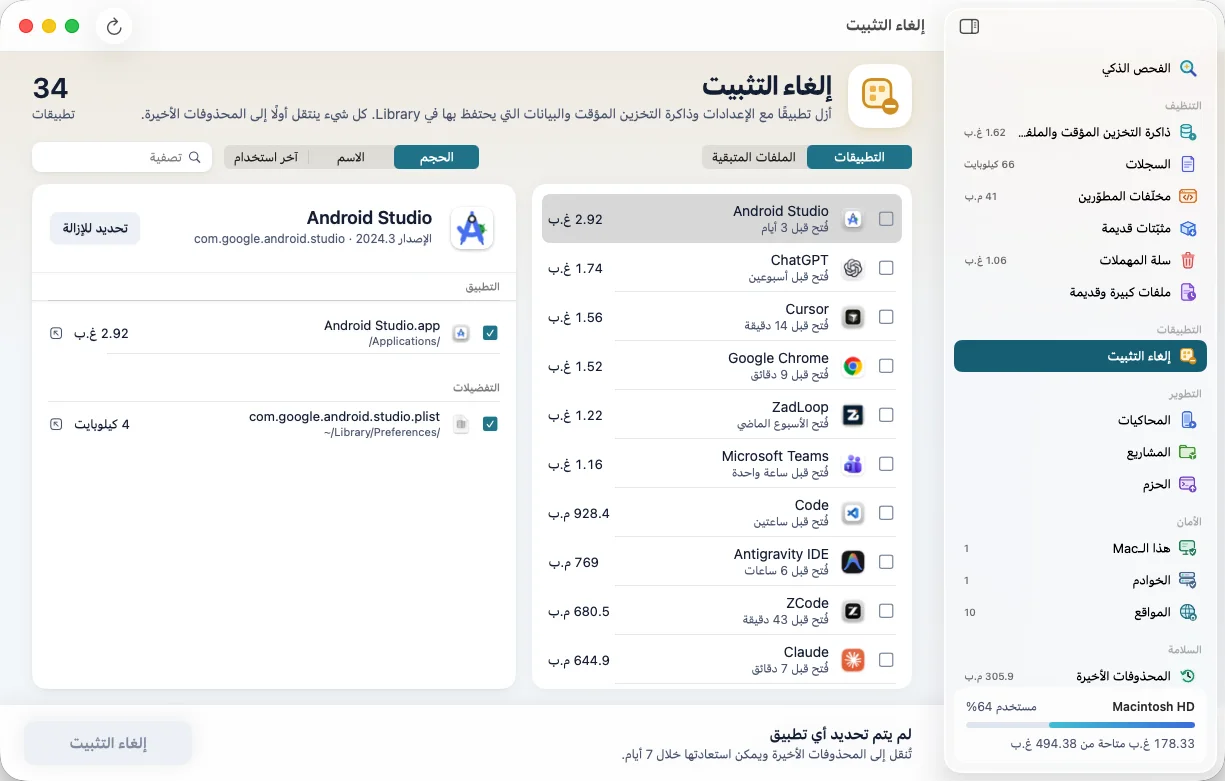The image size is (1225, 781).
Task: Click the Antigravity IDE app icon
Action: (853, 562)
